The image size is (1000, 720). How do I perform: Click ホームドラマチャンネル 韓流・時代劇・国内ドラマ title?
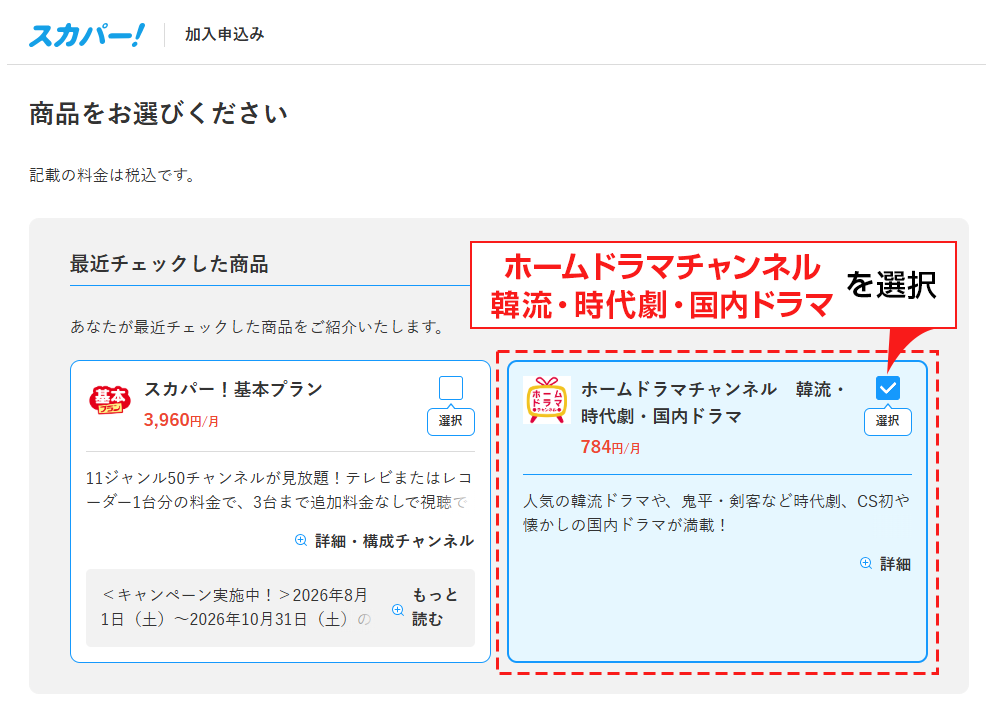712,402
